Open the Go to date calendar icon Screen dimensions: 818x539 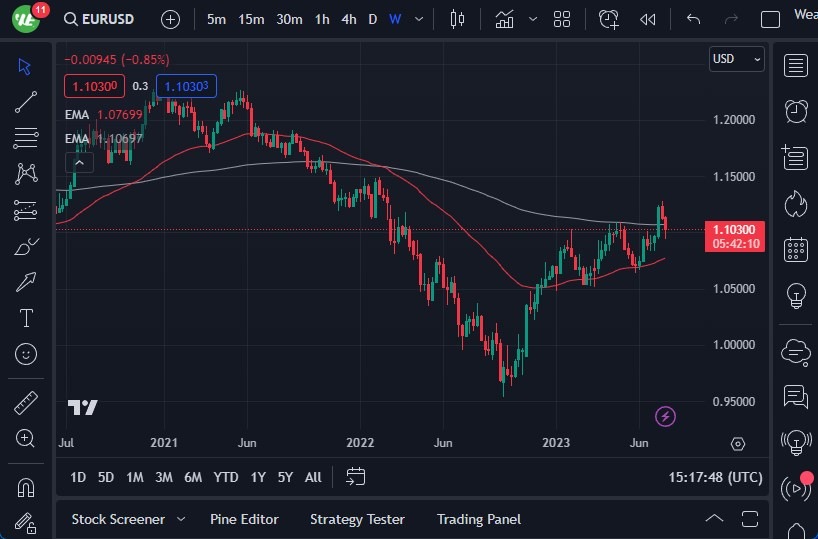(x=356, y=477)
